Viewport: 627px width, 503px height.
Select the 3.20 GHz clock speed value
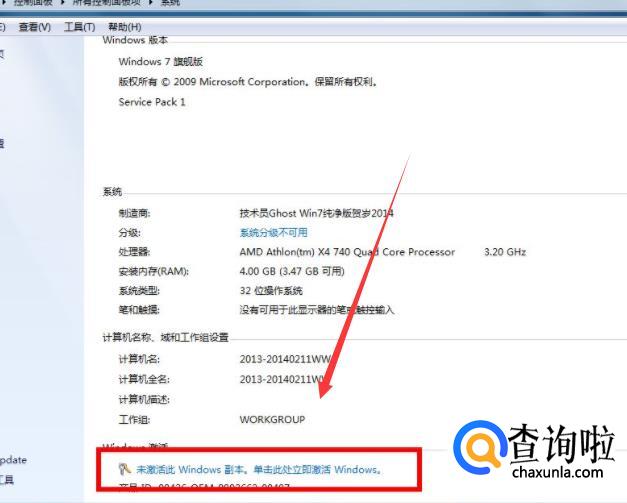[x=505, y=252]
